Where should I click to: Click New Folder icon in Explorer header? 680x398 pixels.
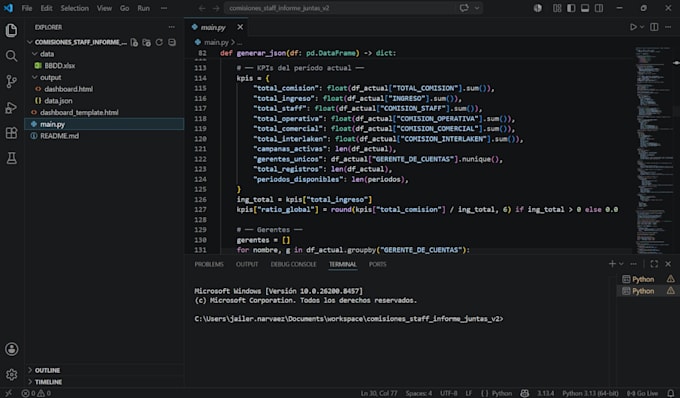point(147,42)
